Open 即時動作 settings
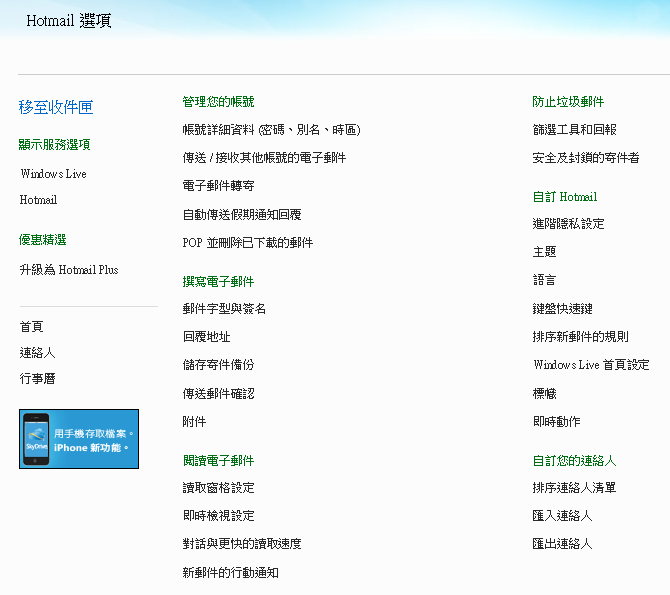 click(556, 421)
